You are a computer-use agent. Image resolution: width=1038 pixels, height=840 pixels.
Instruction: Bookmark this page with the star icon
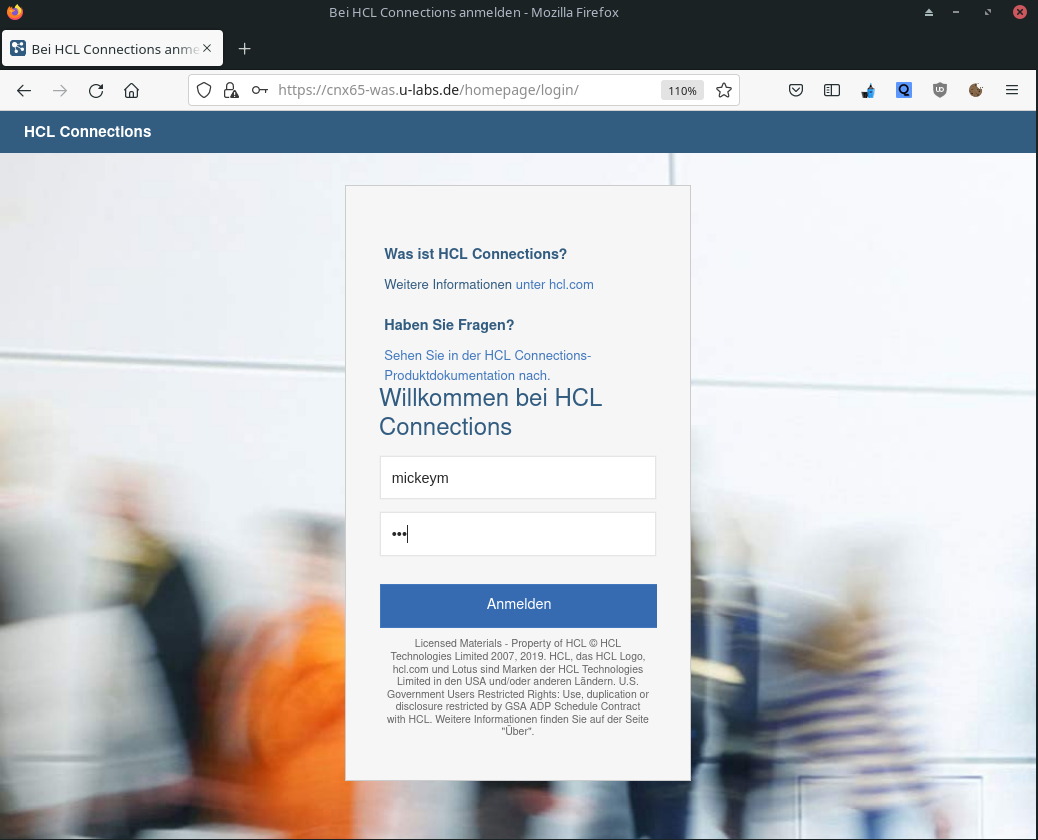pyautogui.click(x=724, y=90)
